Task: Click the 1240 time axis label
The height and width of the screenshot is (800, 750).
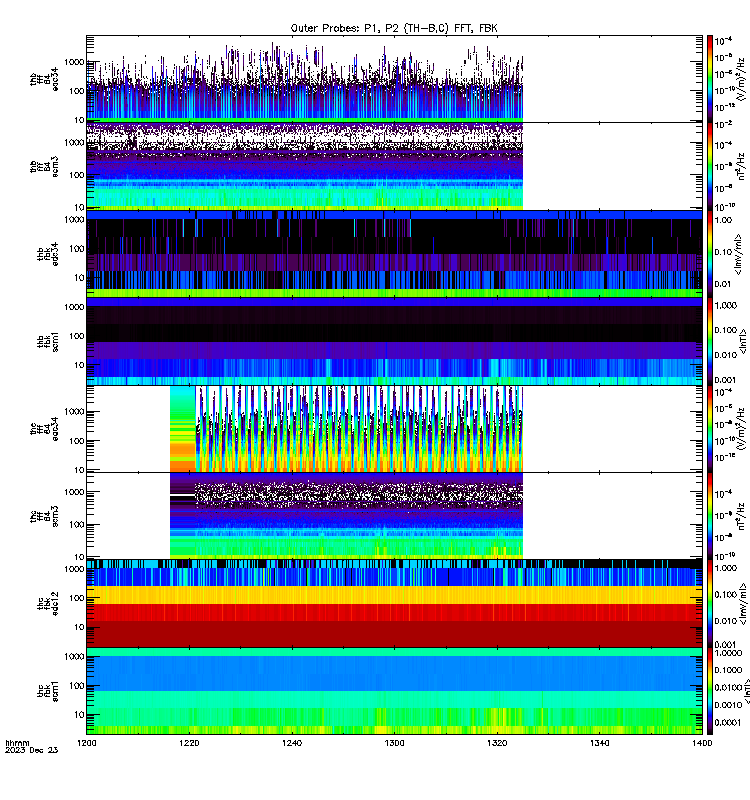Action: [x=292, y=743]
